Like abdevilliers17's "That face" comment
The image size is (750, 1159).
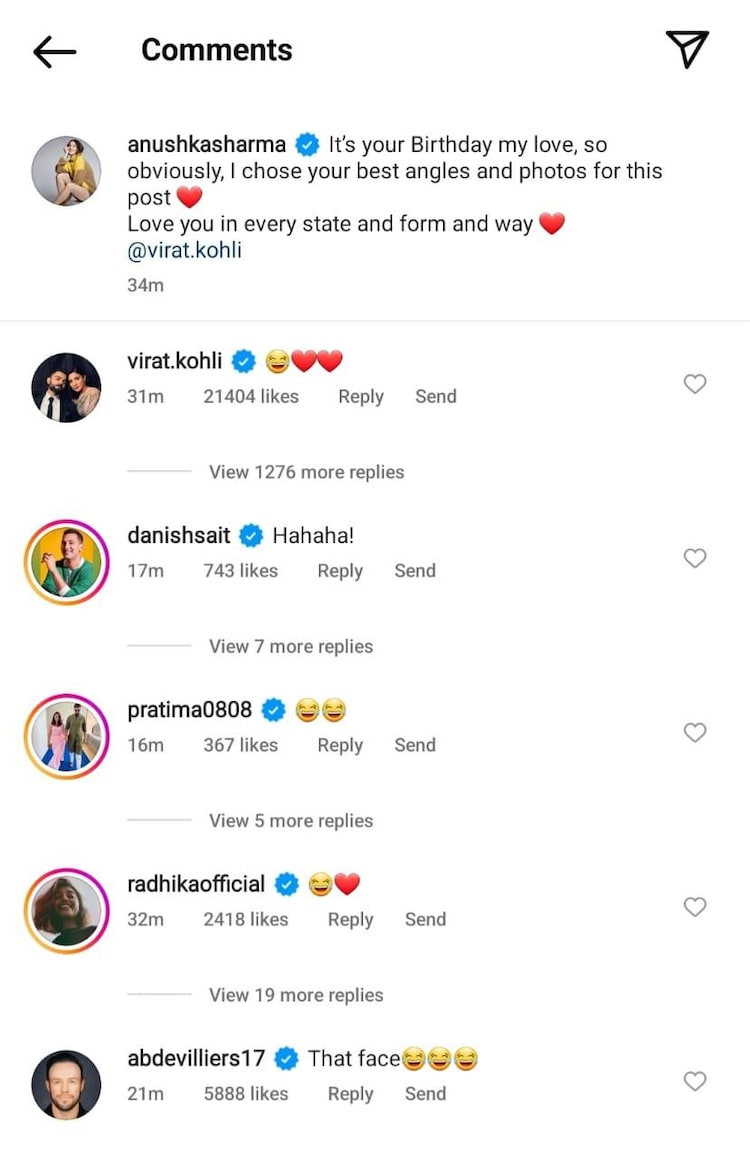point(694,1081)
